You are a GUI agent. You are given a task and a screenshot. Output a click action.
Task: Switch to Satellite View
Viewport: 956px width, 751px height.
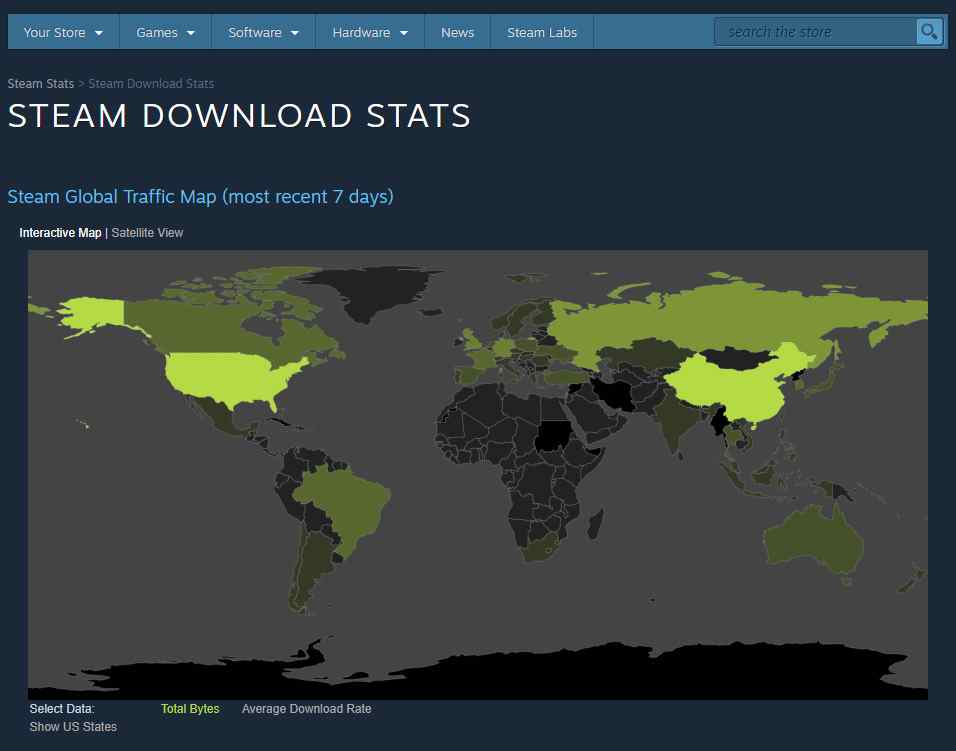(147, 232)
